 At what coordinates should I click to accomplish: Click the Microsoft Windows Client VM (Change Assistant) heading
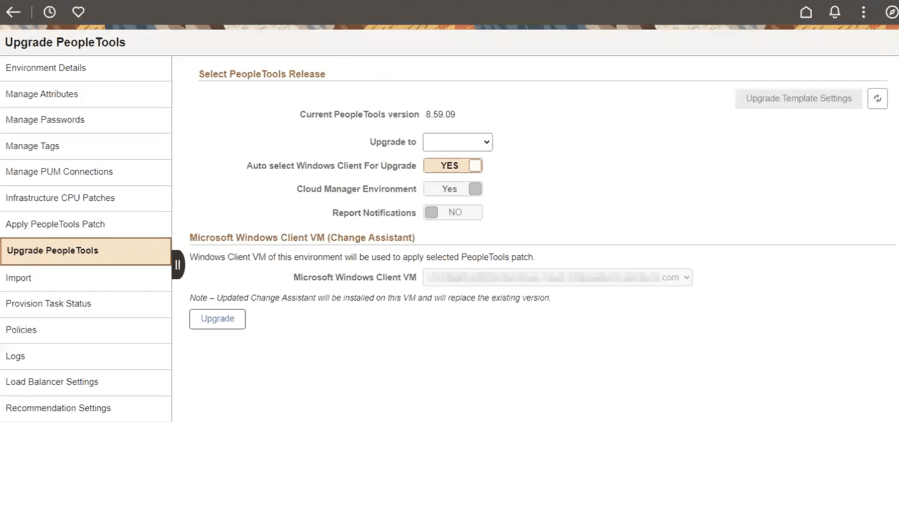coord(302,238)
